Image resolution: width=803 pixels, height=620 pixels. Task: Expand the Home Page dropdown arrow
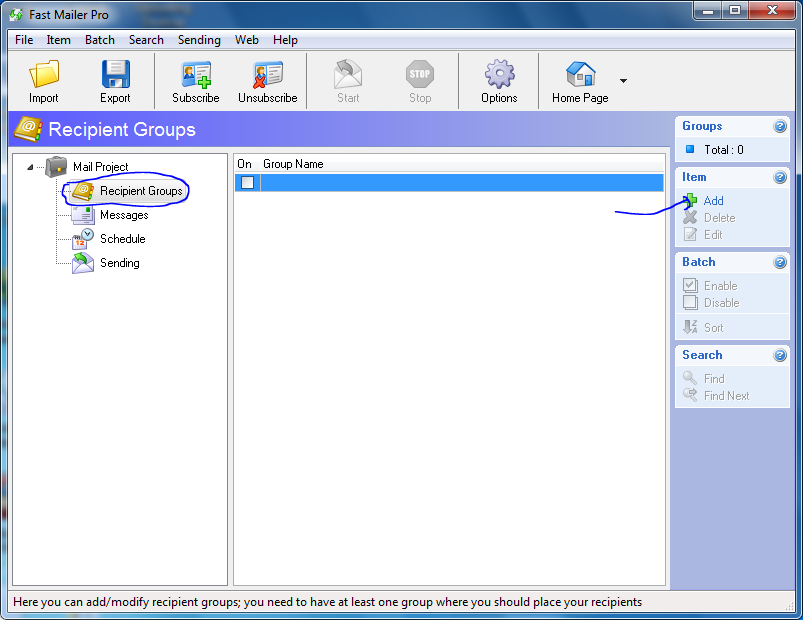[x=623, y=81]
